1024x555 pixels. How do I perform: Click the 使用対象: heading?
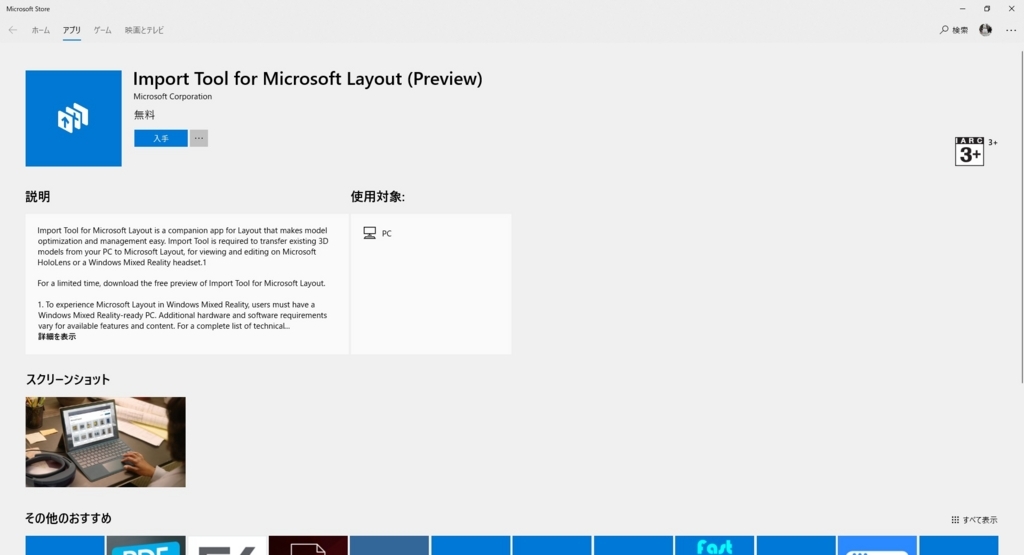click(x=377, y=197)
